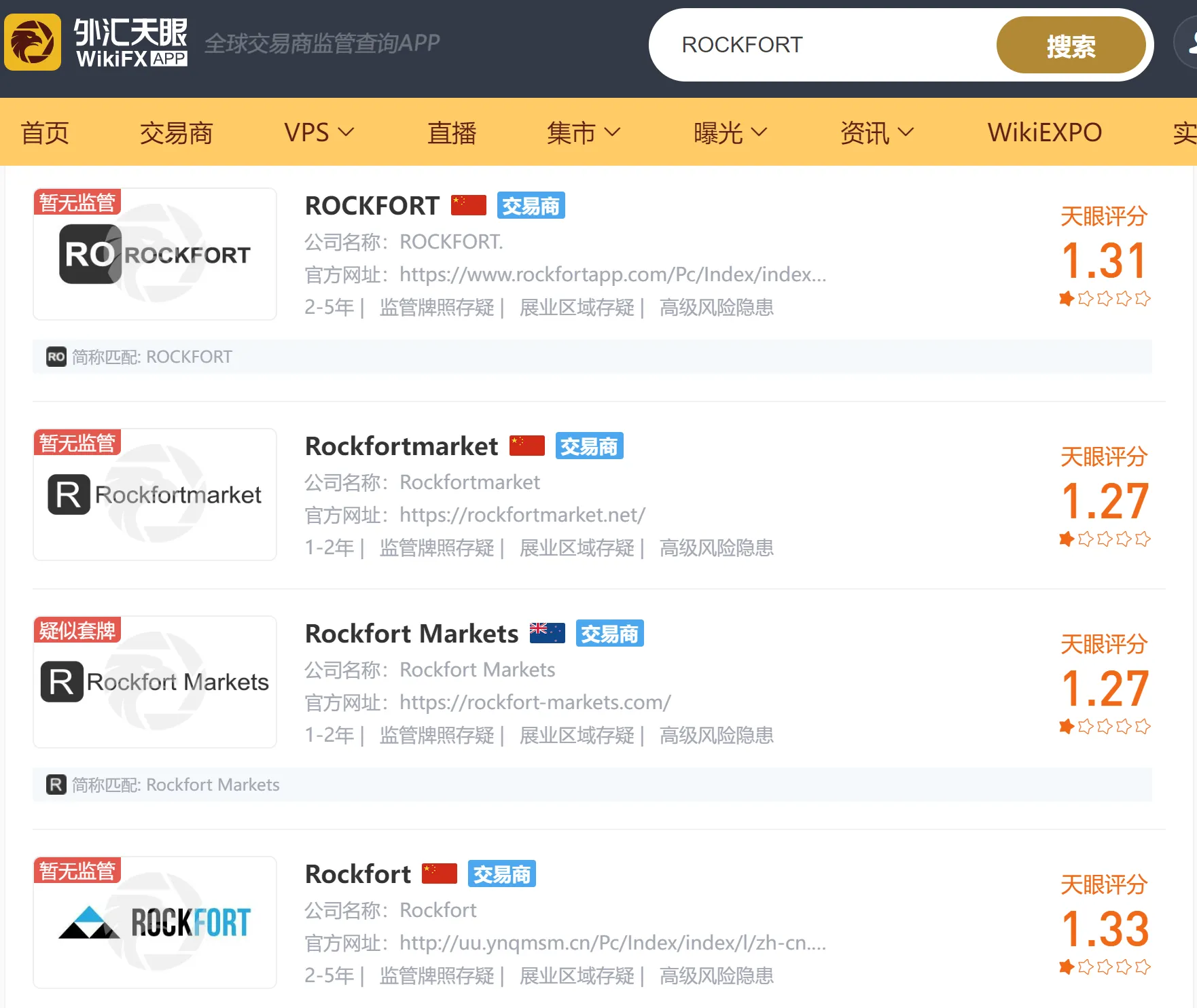Open the user account icon beside search

coord(1186,43)
